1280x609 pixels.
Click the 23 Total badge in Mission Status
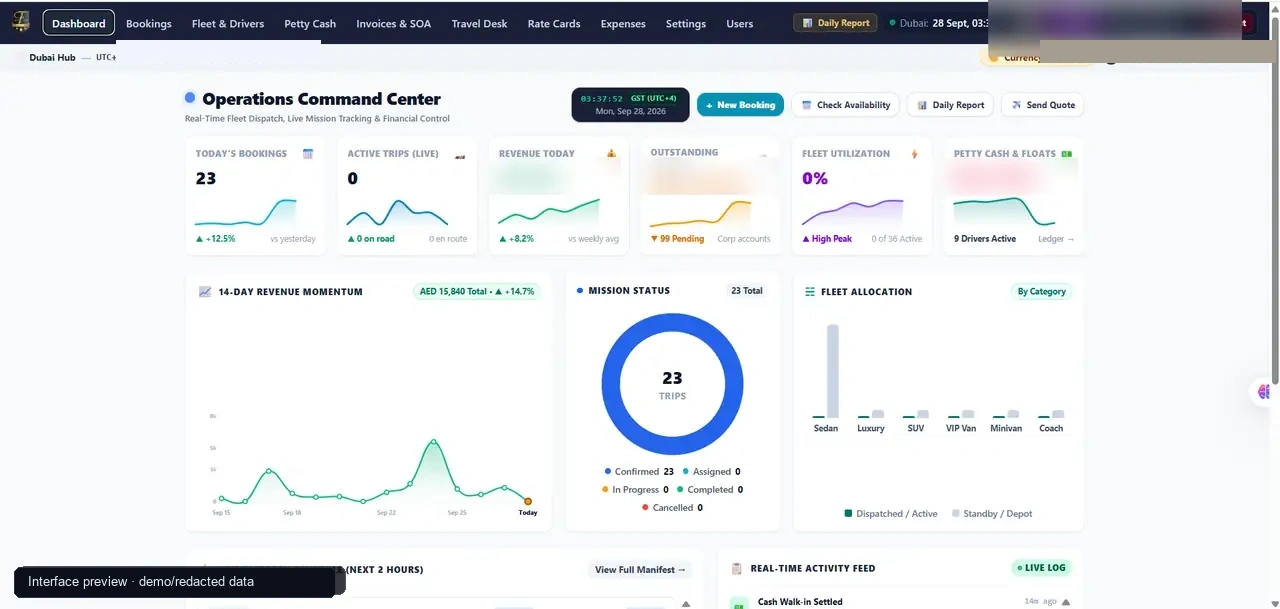[x=746, y=291]
